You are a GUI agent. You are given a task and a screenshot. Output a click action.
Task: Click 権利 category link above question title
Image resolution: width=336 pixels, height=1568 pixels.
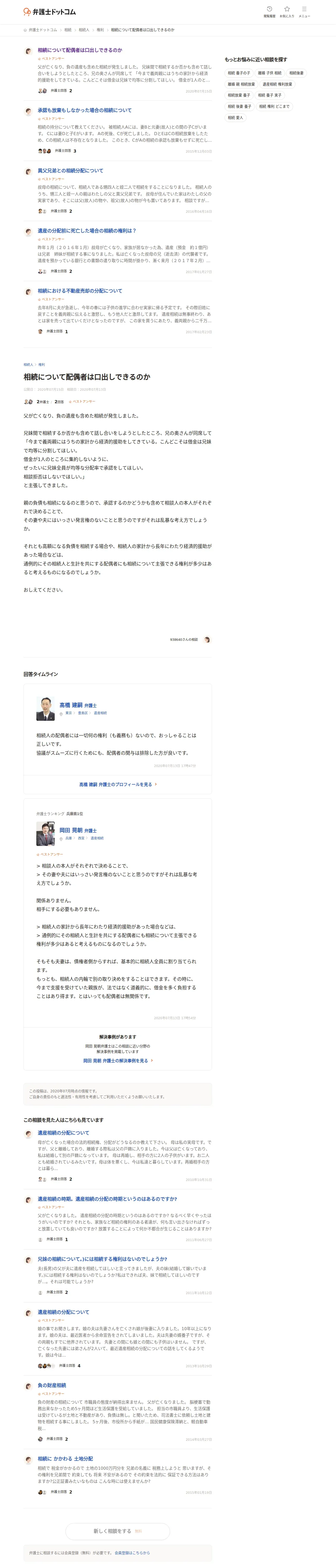point(41,365)
